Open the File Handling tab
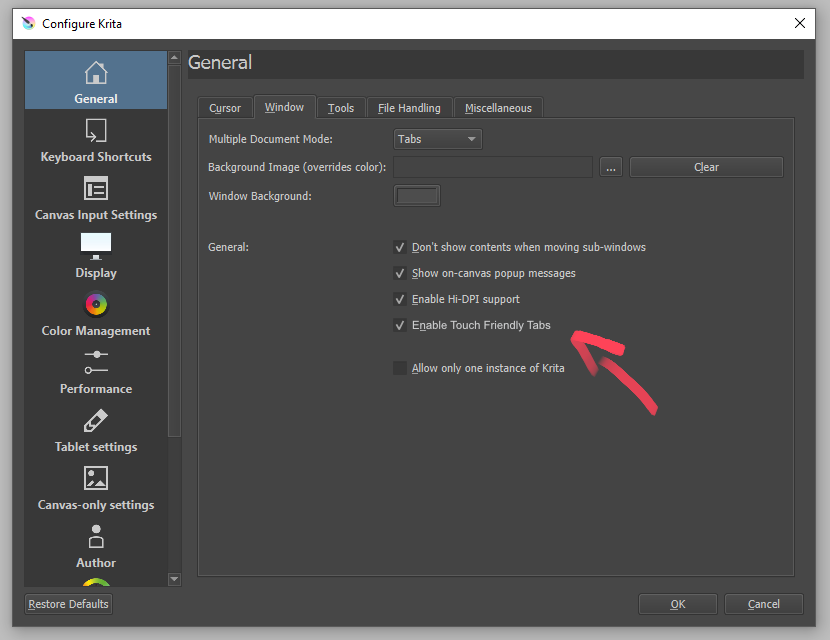The height and width of the screenshot is (640, 830). click(x=409, y=108)
